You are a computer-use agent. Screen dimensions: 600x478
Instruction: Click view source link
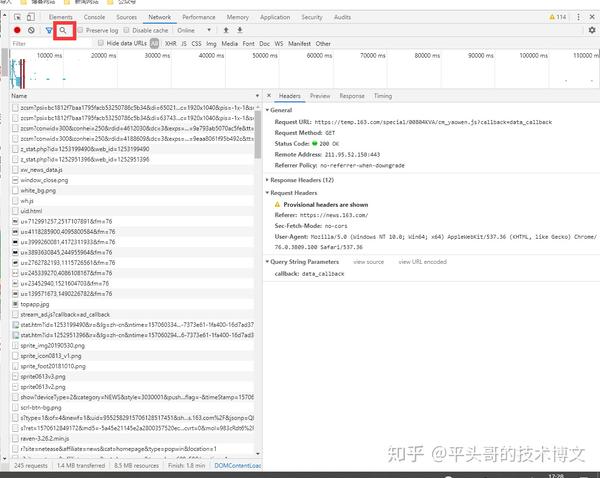click(368, 262)
